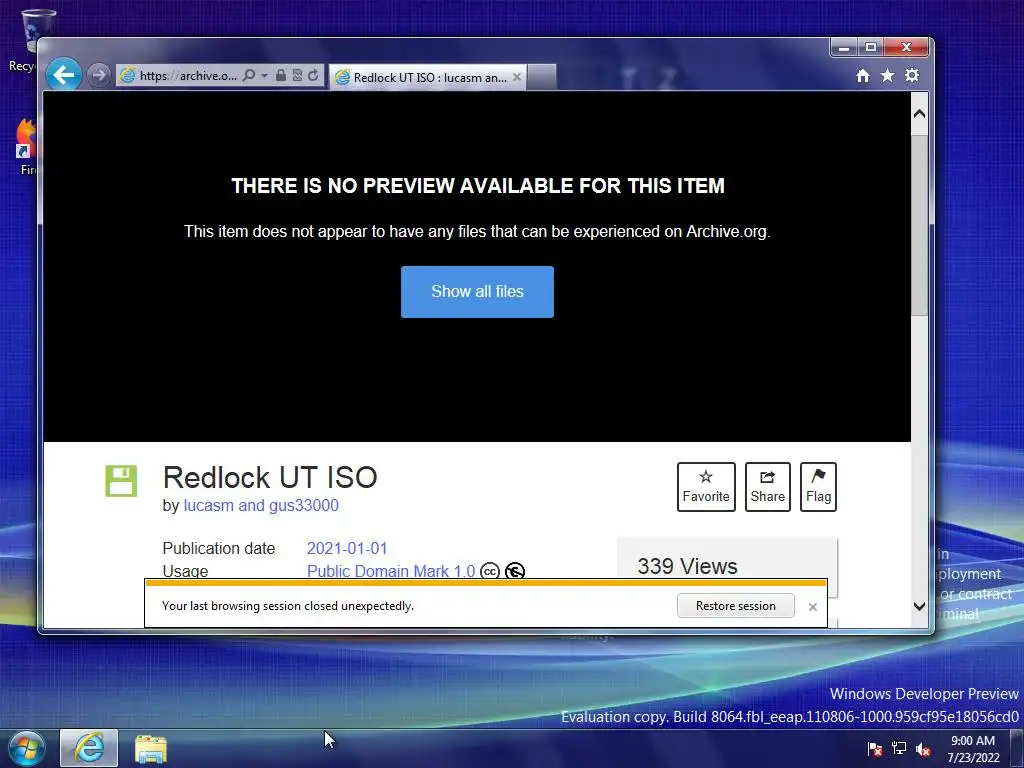Click the Creative Commons CC icon

pos(490,571)
